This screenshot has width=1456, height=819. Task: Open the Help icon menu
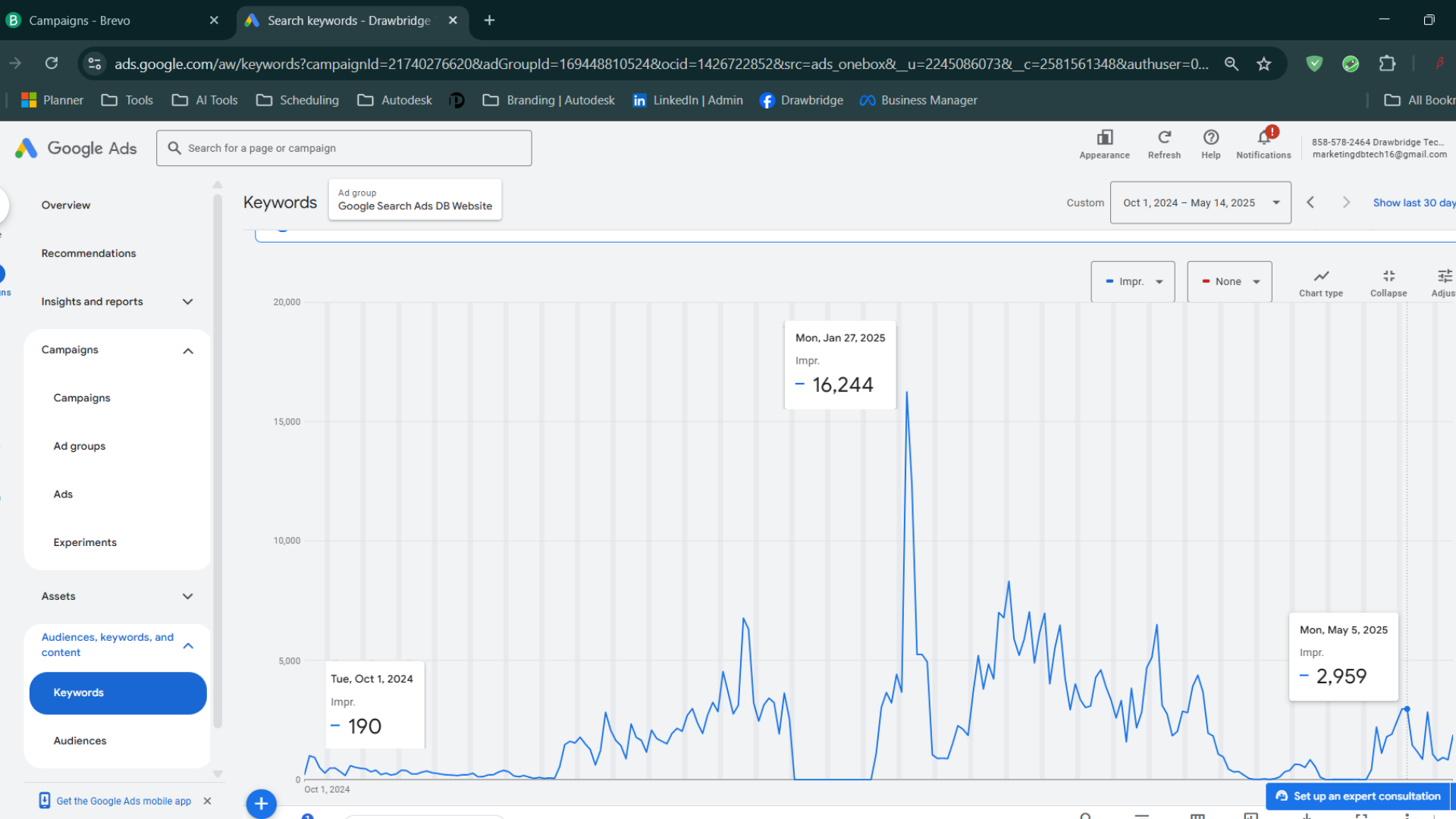1210,139
